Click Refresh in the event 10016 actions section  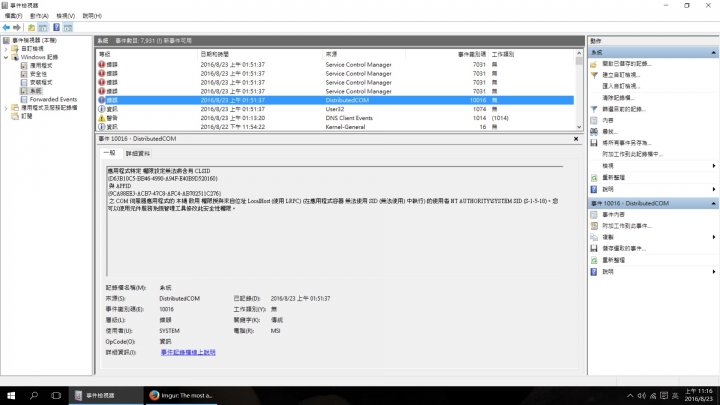pos(613,260)
